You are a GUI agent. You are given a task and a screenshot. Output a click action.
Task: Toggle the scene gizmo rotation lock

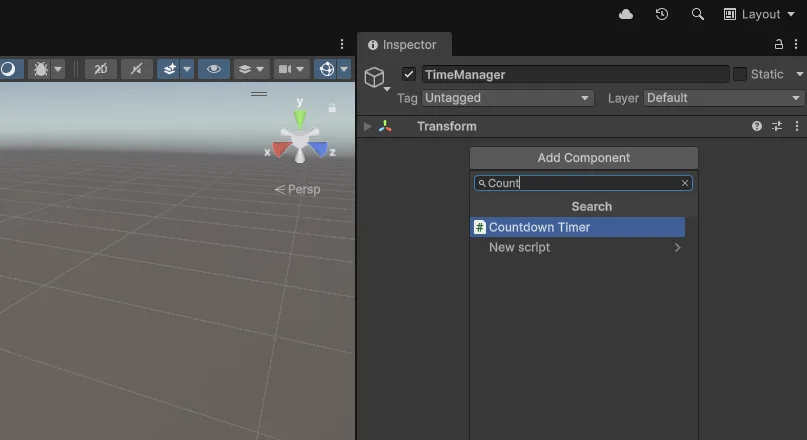point(332,108)
